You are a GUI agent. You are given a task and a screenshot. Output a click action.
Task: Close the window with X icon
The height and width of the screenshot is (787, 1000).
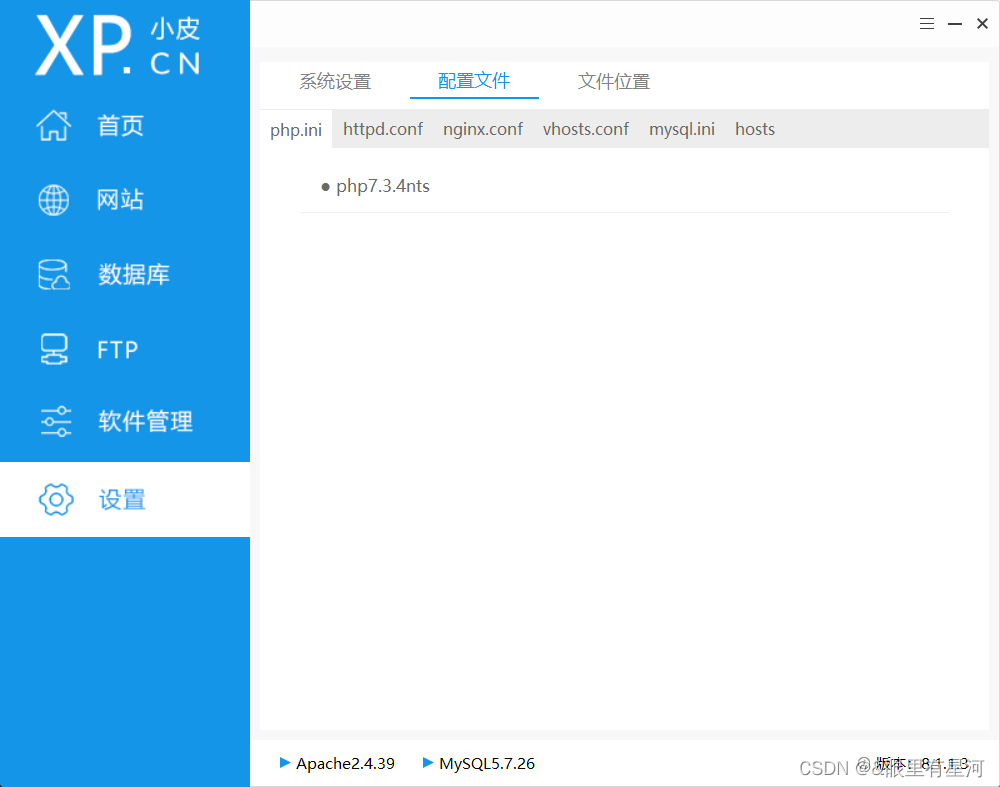982,24
